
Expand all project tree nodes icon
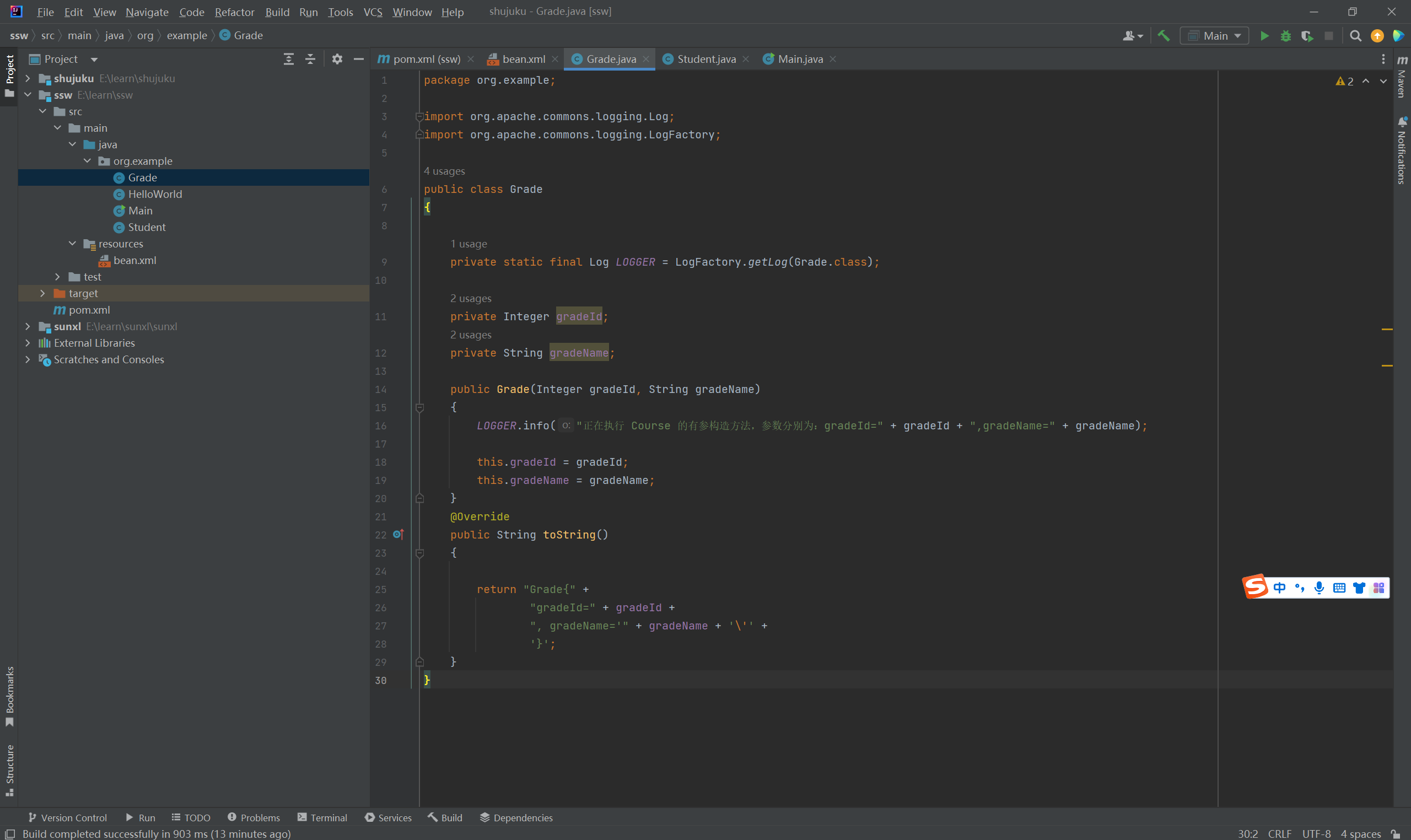[x=289, y=59]
